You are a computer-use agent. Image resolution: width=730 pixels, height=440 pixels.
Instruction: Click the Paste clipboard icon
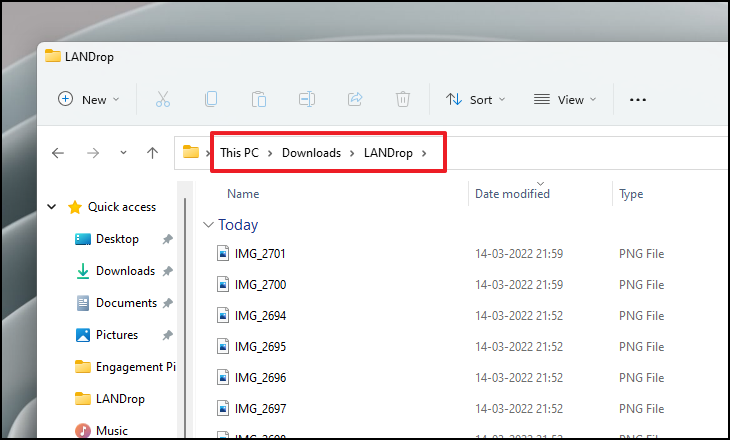[x=259, y=99]
